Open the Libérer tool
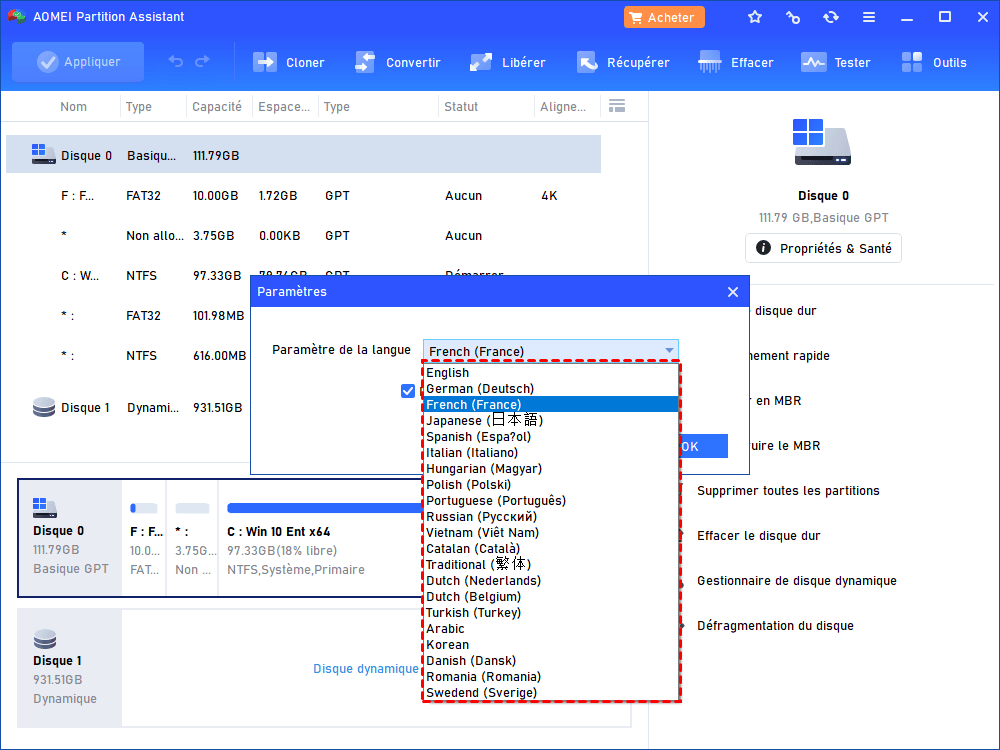This screenshot has height=750, width=1000. point(508,62)
